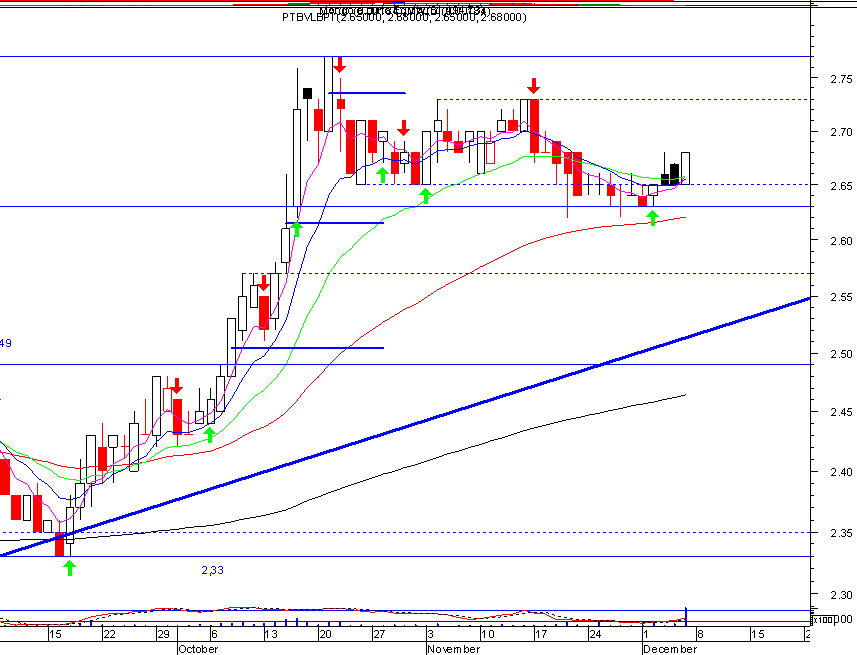Click the 2.75 price axis label
Image resolution: width=857 pixels, height=655 pixels.
[841, 79]
